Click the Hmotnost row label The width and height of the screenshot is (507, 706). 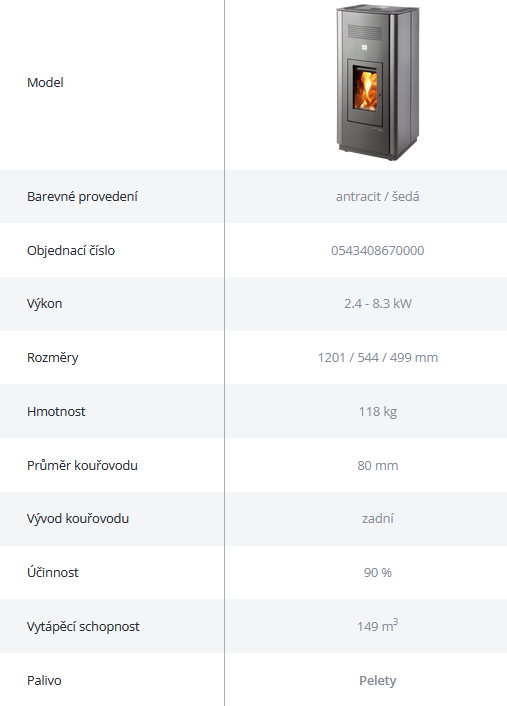(56, 412)
